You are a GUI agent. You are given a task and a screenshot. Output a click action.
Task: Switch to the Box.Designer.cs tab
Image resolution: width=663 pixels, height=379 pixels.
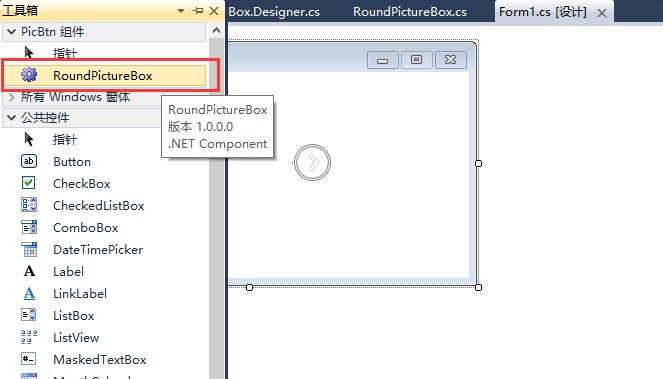(274, 12)
